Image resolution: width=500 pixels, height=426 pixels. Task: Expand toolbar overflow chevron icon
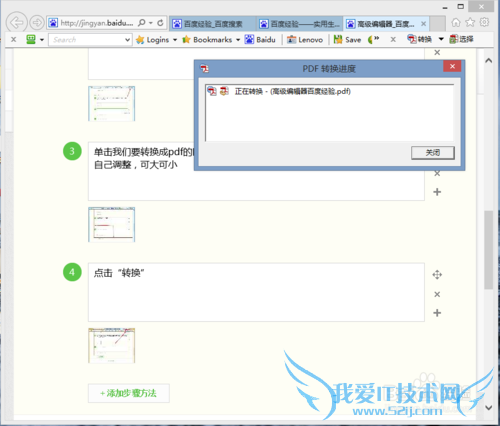(377, 39)
